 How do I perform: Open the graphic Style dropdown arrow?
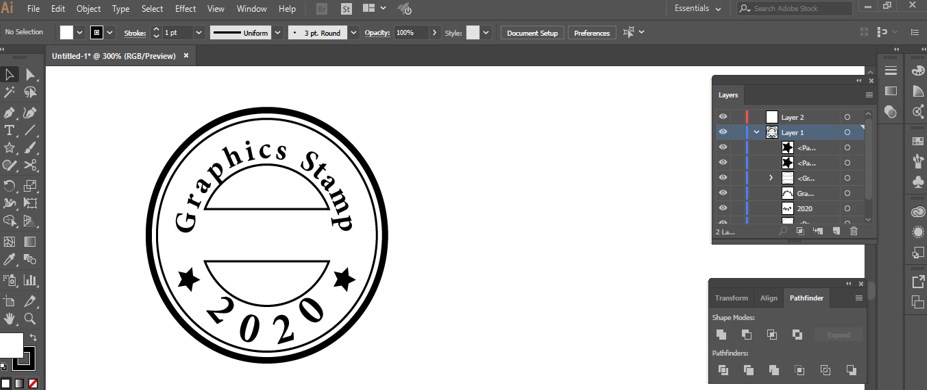click(x=486, y=33)
